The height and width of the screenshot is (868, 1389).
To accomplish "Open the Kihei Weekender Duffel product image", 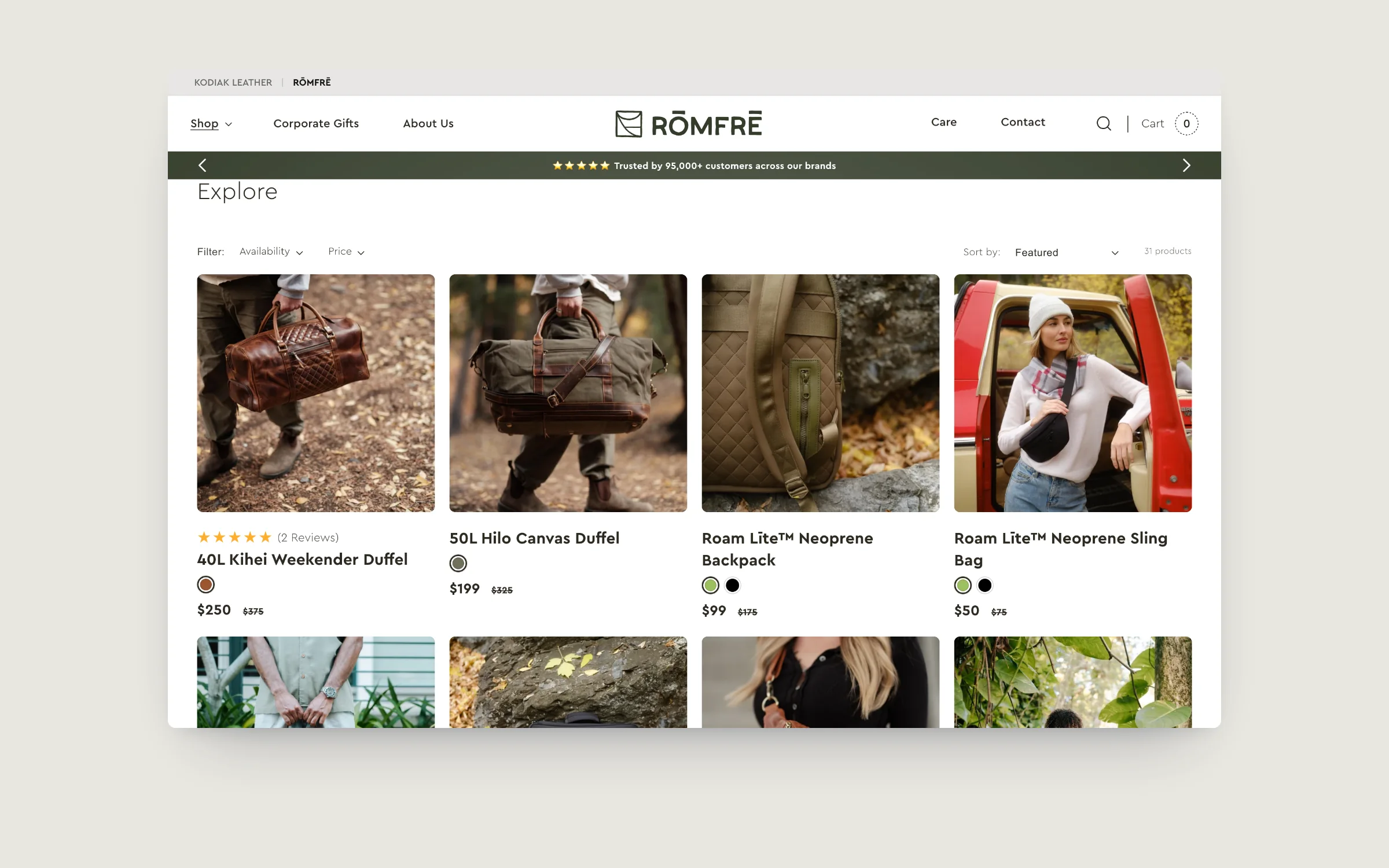I will point(315,393).
